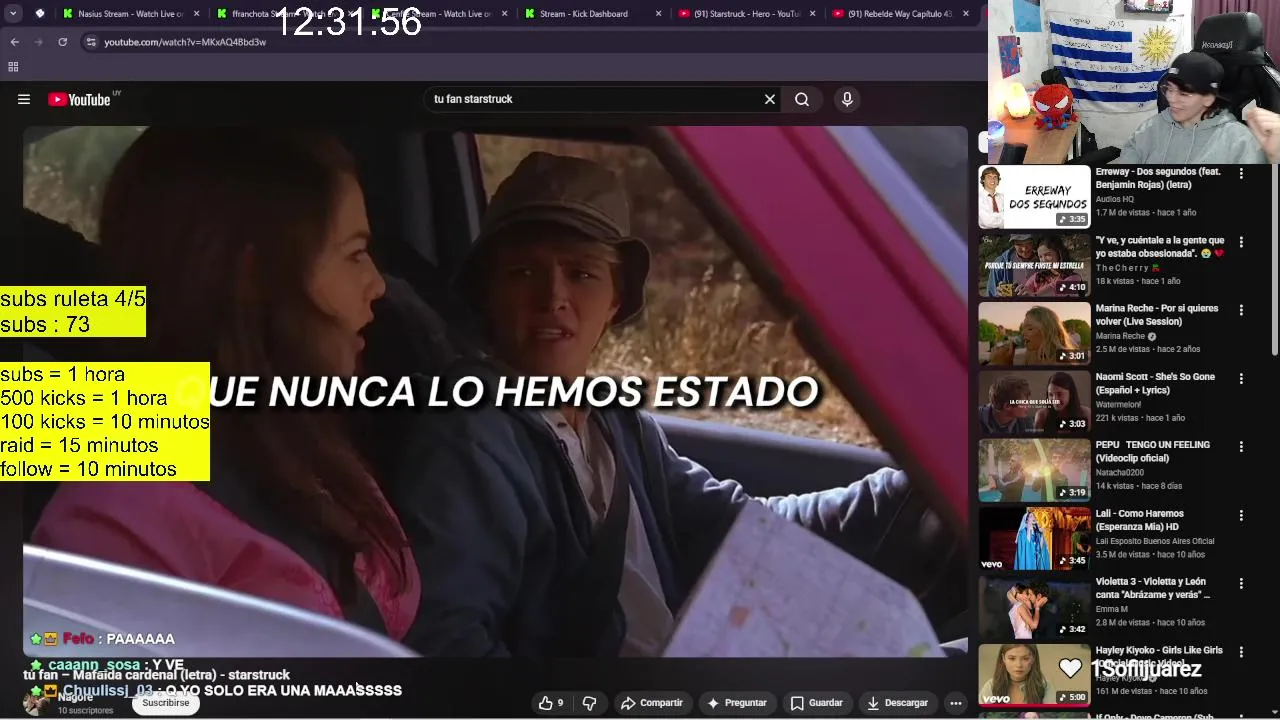This screenshot has height=720, width=1280.
Task: Click the 'Emma M' channel name
Action: pos(1111,609)
